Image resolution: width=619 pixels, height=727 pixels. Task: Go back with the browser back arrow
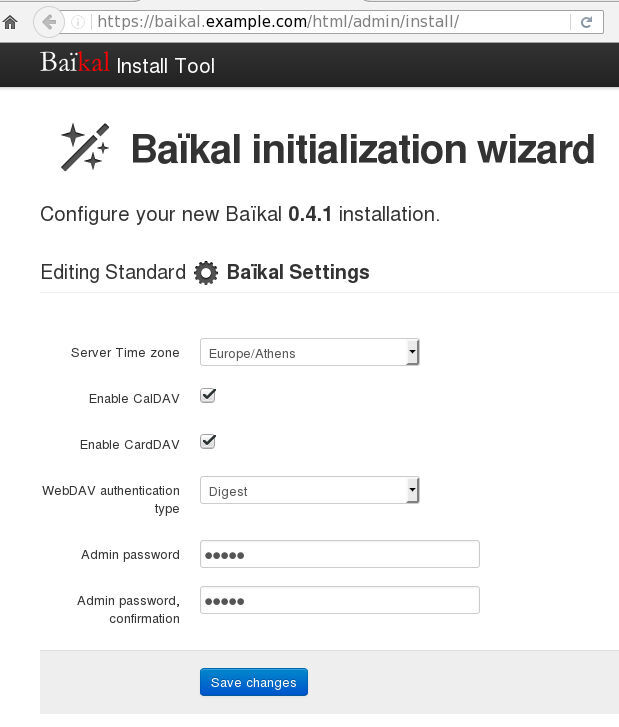pos(48,21)
